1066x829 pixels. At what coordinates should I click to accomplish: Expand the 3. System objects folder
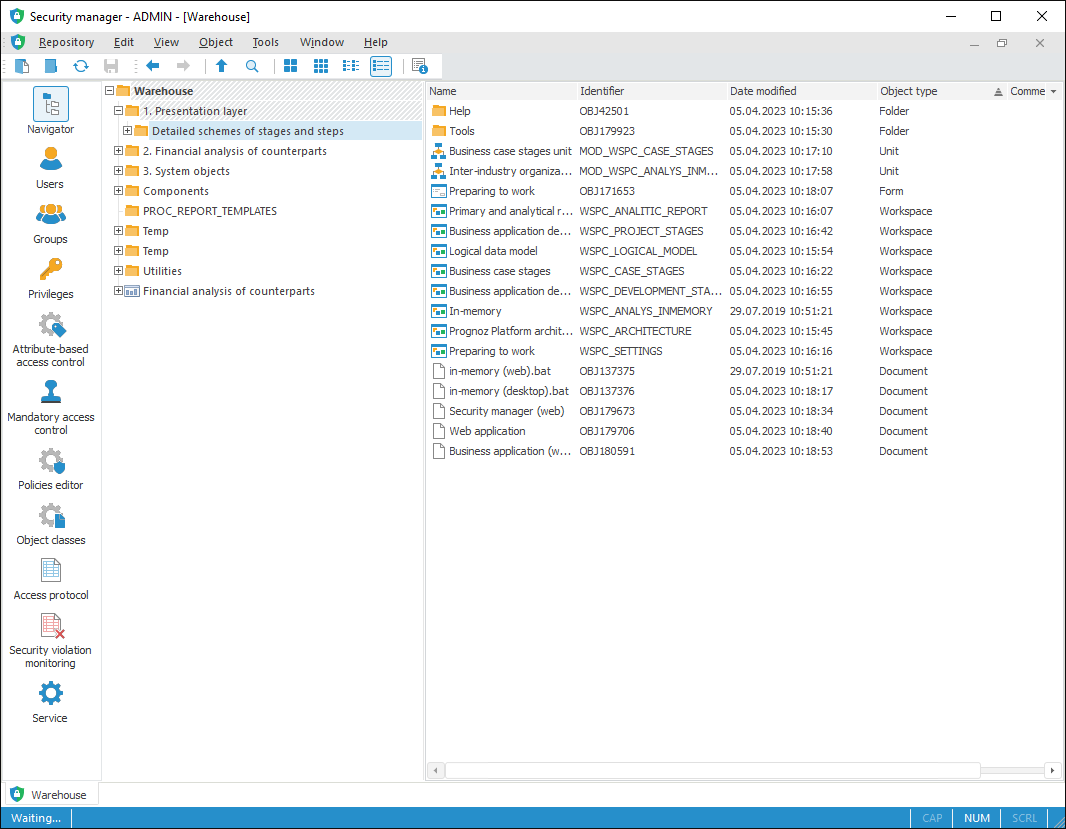pyautogui.click(x=118, y=171)
